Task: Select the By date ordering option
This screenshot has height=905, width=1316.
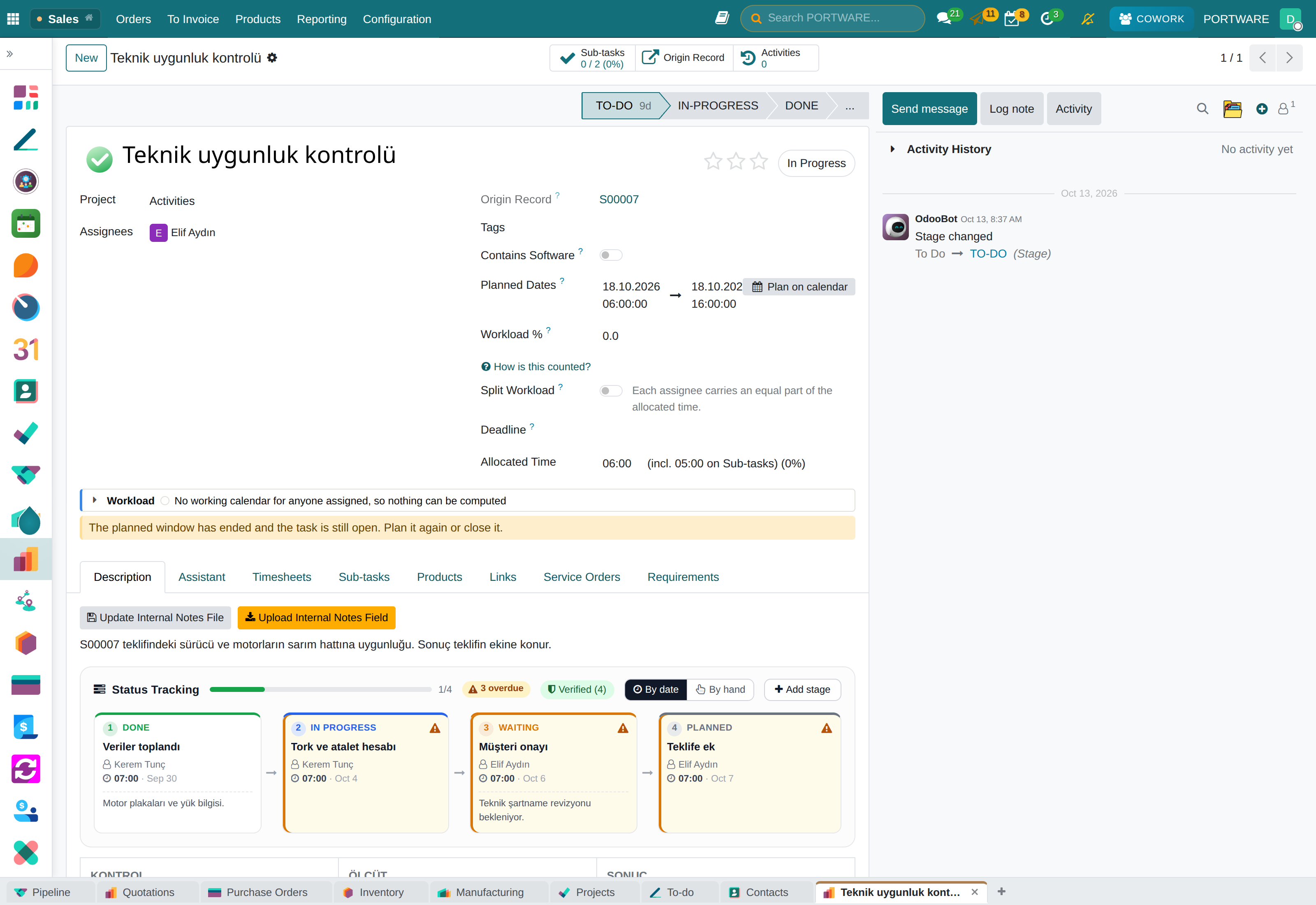Action: [656, 689]
